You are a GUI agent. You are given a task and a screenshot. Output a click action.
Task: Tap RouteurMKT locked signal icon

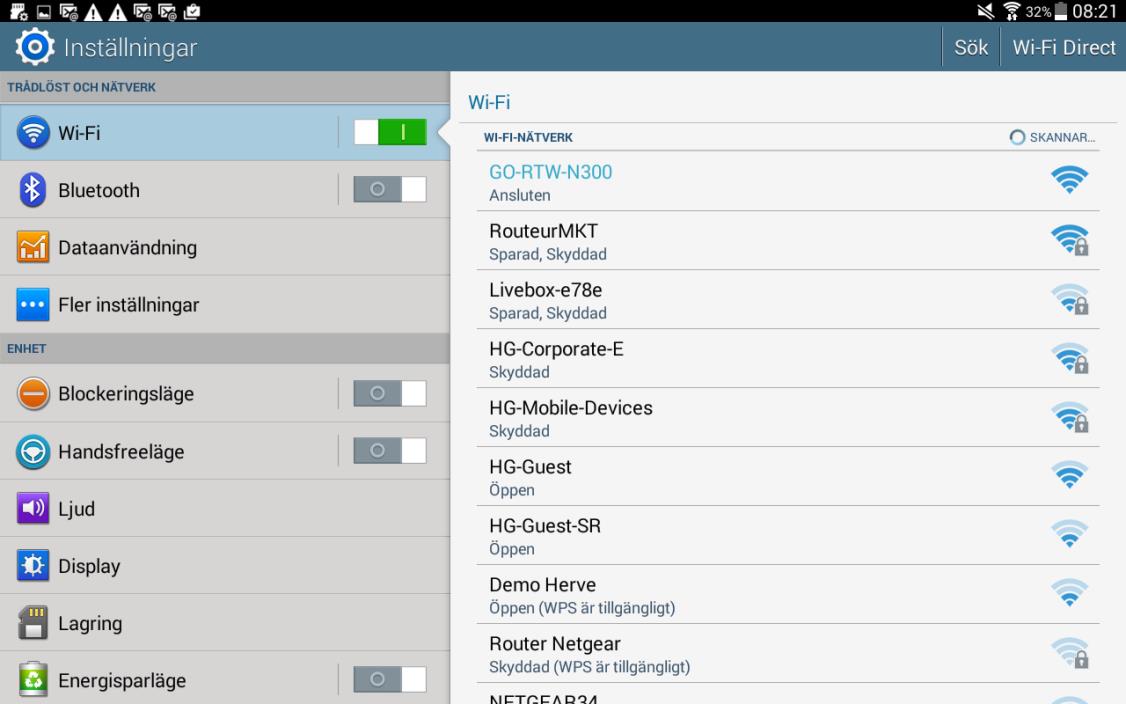1070,240
